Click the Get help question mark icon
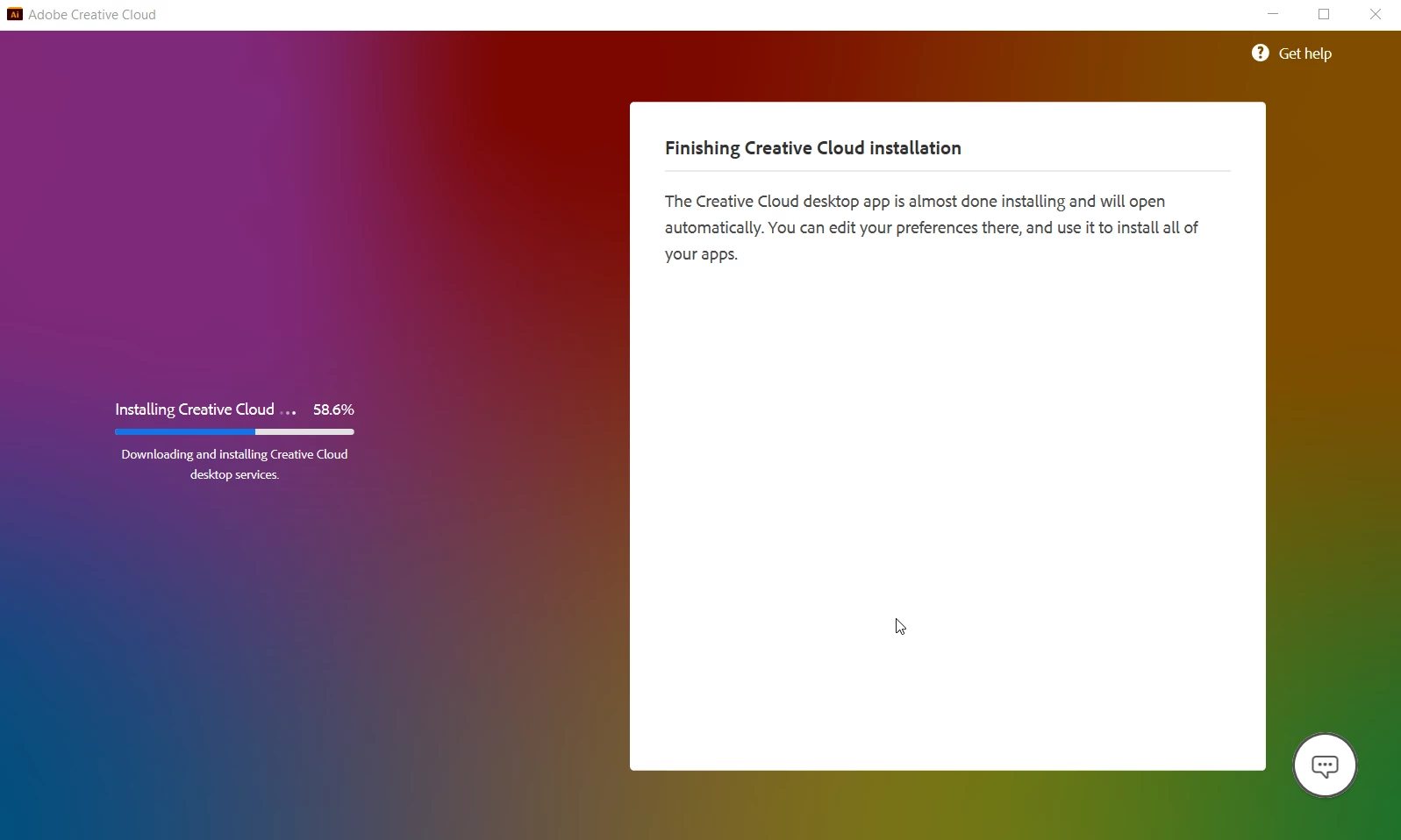The image size is (1401, 840). (x=1260, y=53)
